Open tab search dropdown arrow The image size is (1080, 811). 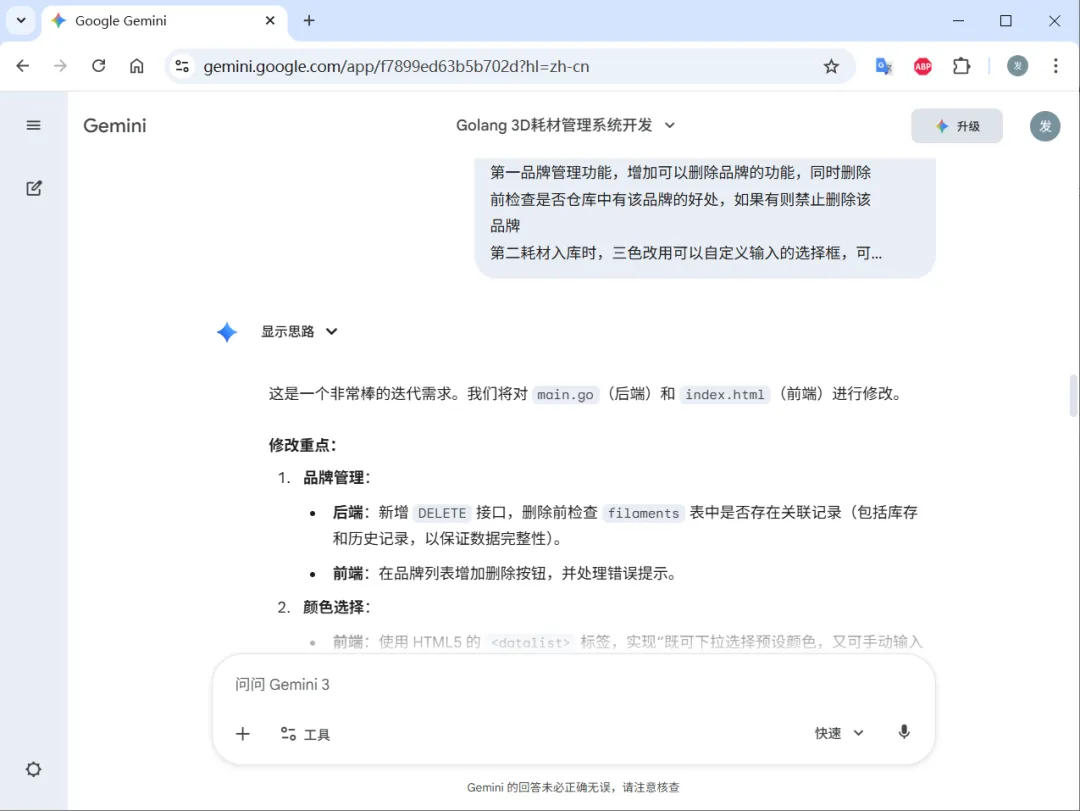pos(21,21)
